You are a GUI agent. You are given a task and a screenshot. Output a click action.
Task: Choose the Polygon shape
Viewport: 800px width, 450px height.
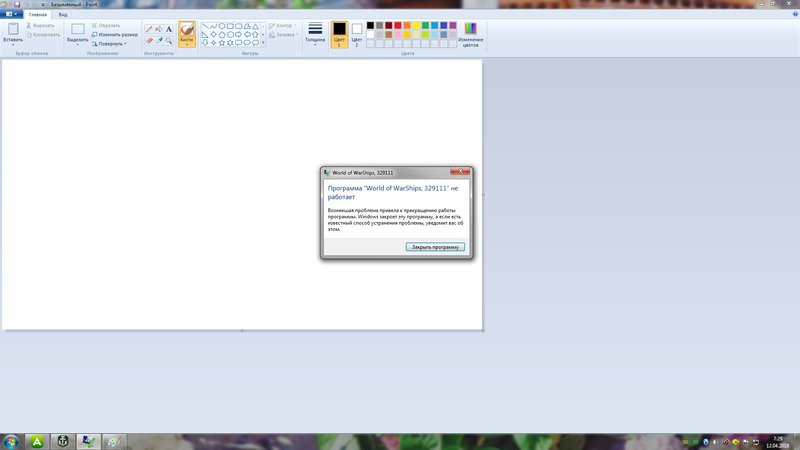247,26
